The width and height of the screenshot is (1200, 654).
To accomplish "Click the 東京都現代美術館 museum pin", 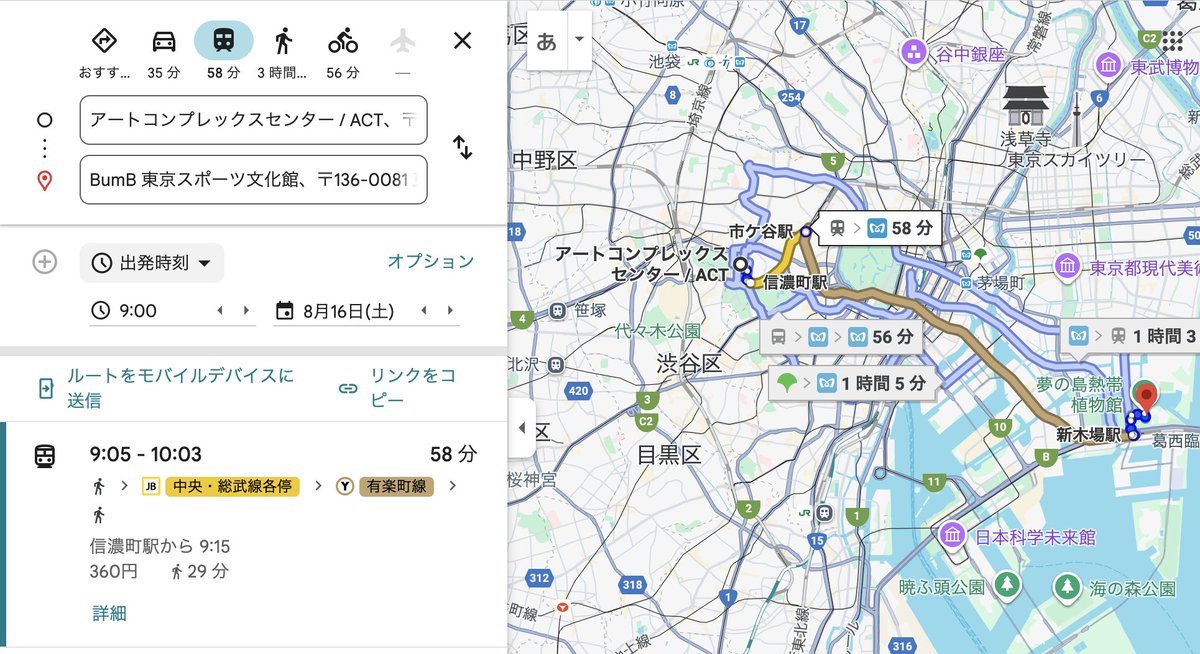I will (1068, 267).
